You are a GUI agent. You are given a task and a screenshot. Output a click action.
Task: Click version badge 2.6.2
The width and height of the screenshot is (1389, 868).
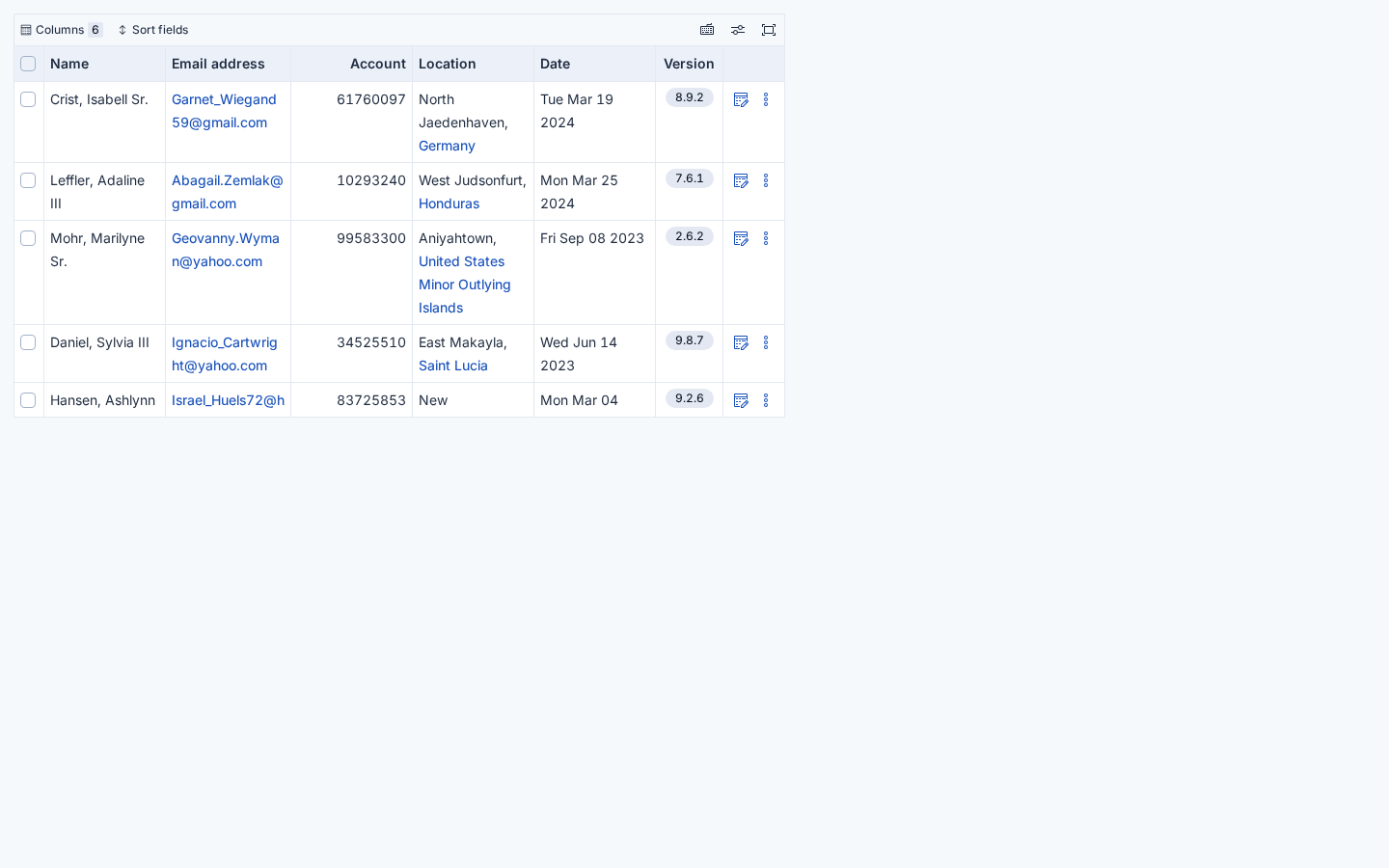tap(690, 236)
